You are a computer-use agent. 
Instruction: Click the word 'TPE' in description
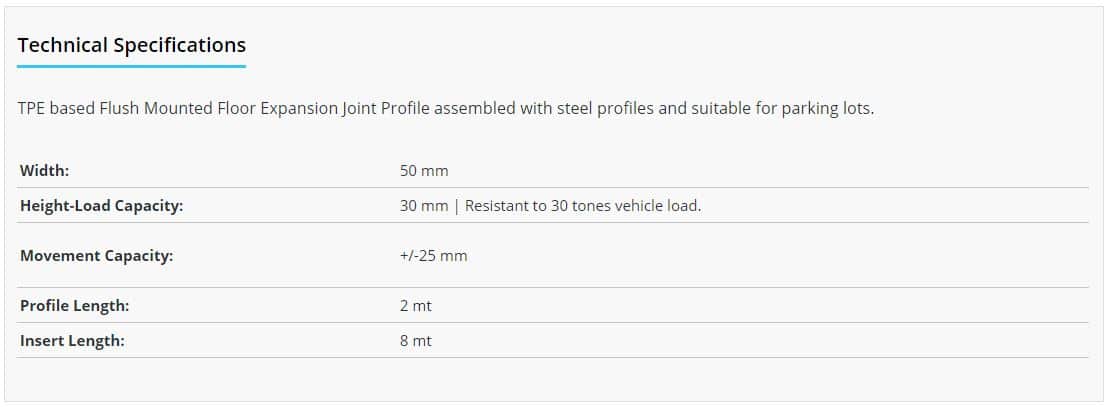(x=32, y=110)
